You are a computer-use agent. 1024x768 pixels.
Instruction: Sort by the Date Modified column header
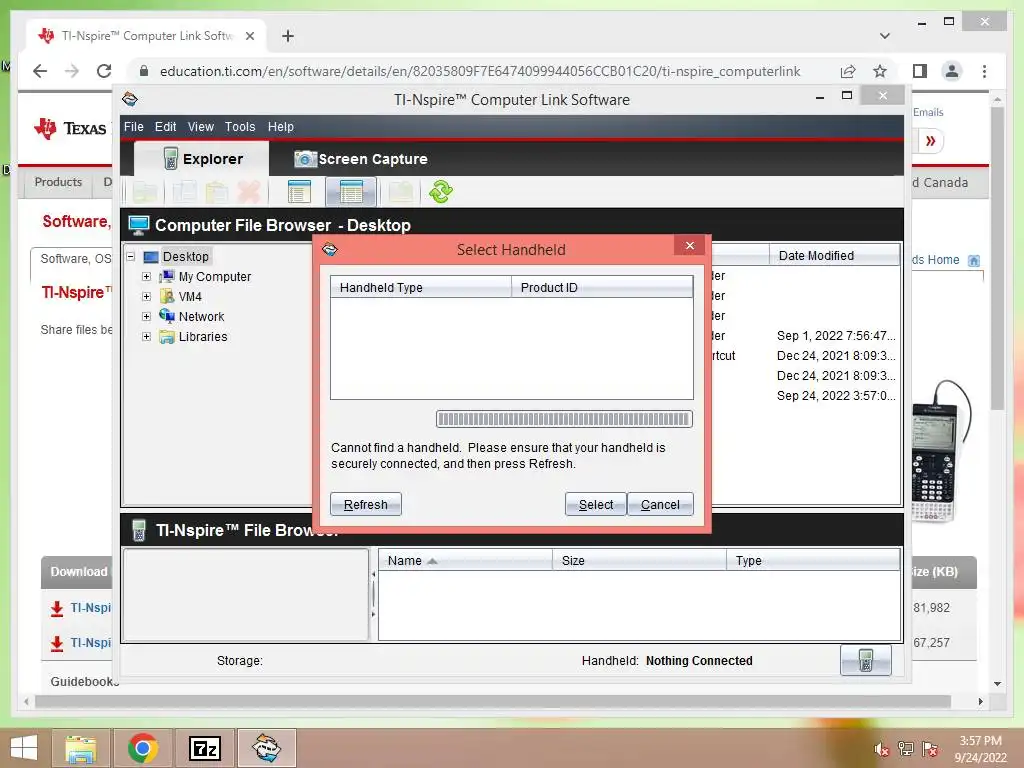click(835, 255)
